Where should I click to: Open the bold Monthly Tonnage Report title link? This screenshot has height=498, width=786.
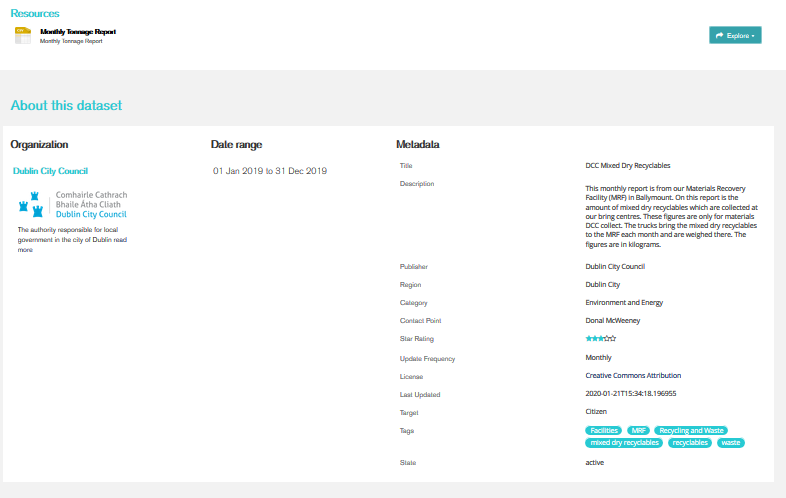[78, 32]
